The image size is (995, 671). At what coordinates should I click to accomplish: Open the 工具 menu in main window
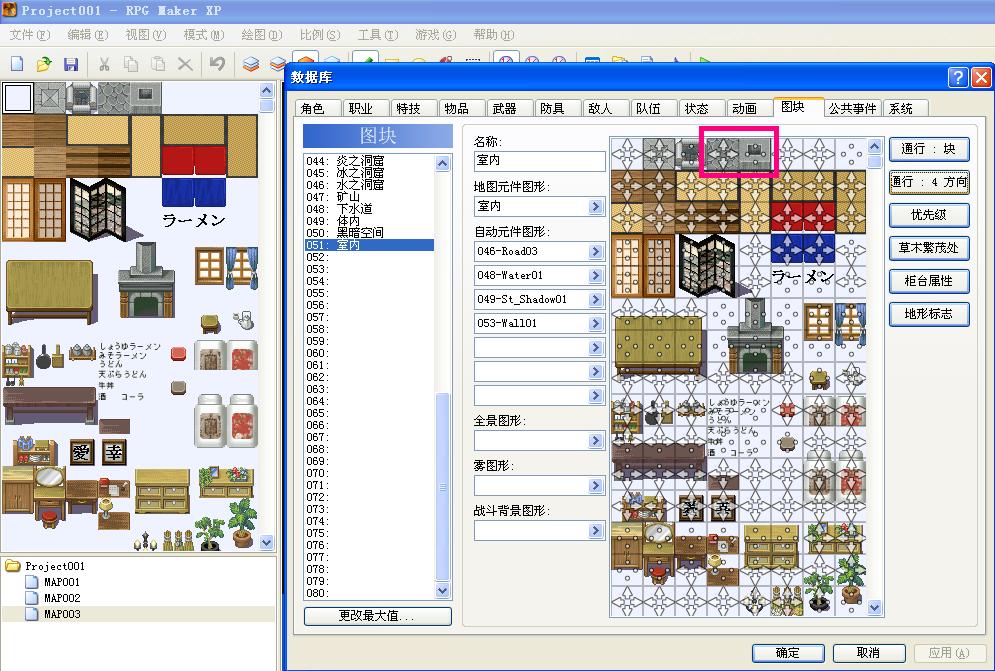378,35
